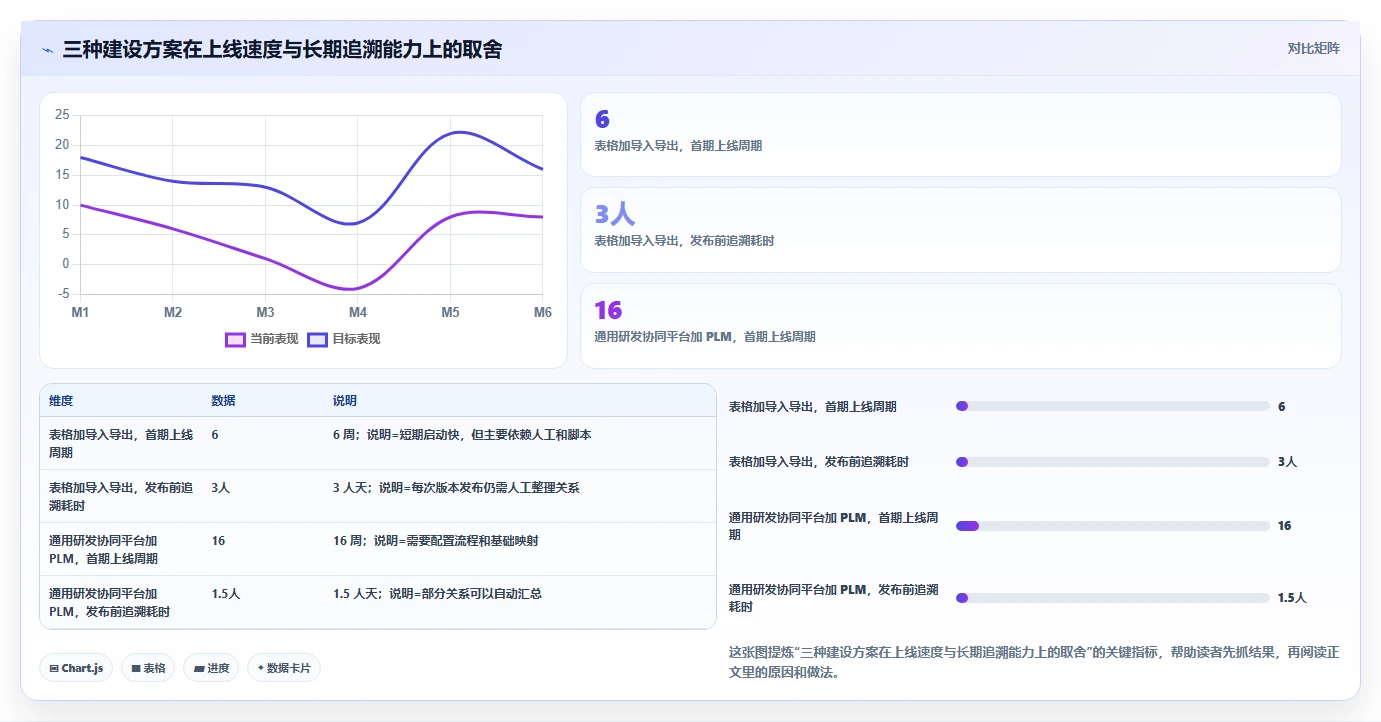Image resolution: width=1381 pixels, height=722 pixels.
Task: Click the M4 axis label on chart
Action: click(x=358, y=313)
